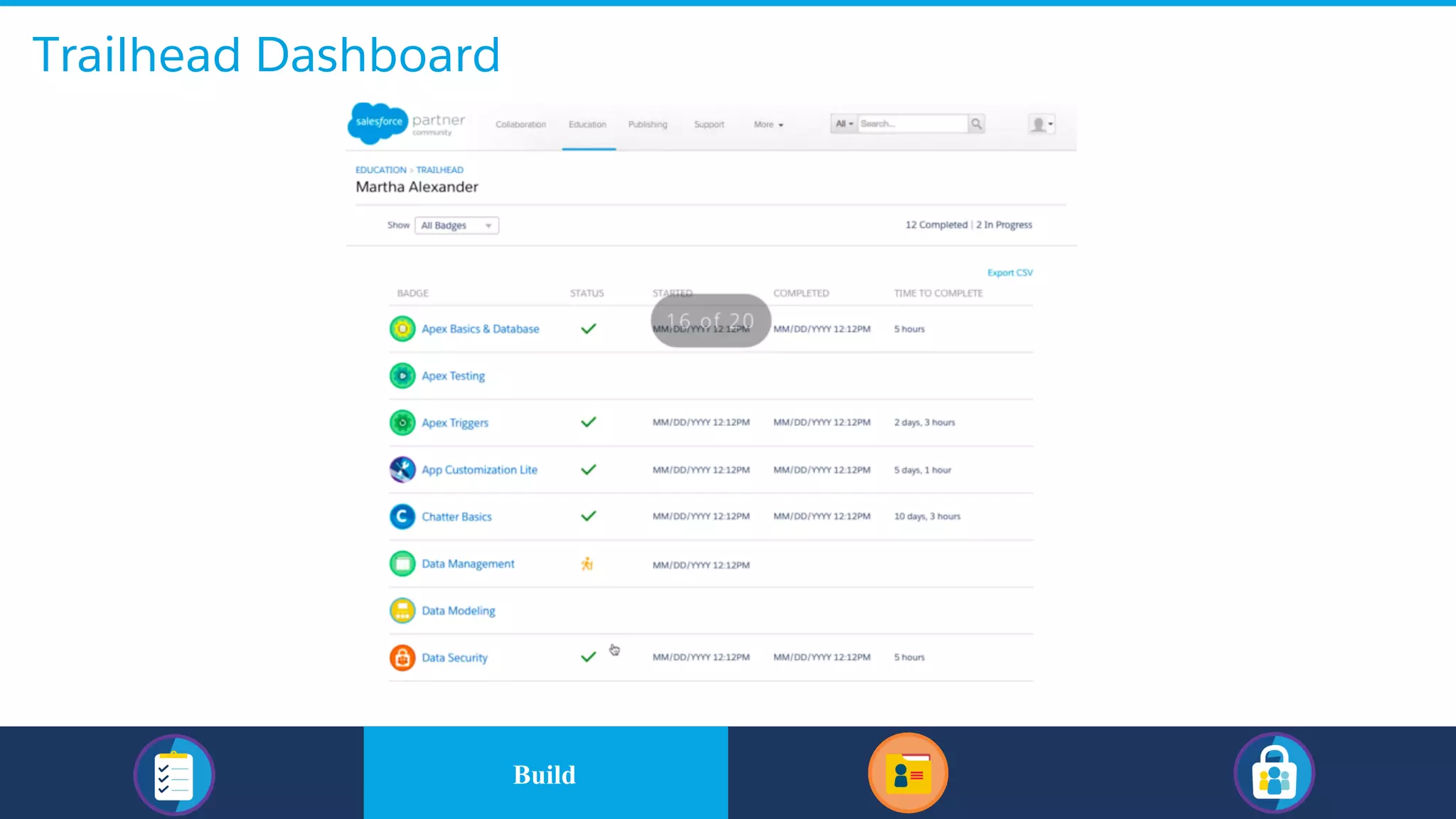Open the App Customization Lite badge link
The image size is (1456, 819).
point(480,470)
